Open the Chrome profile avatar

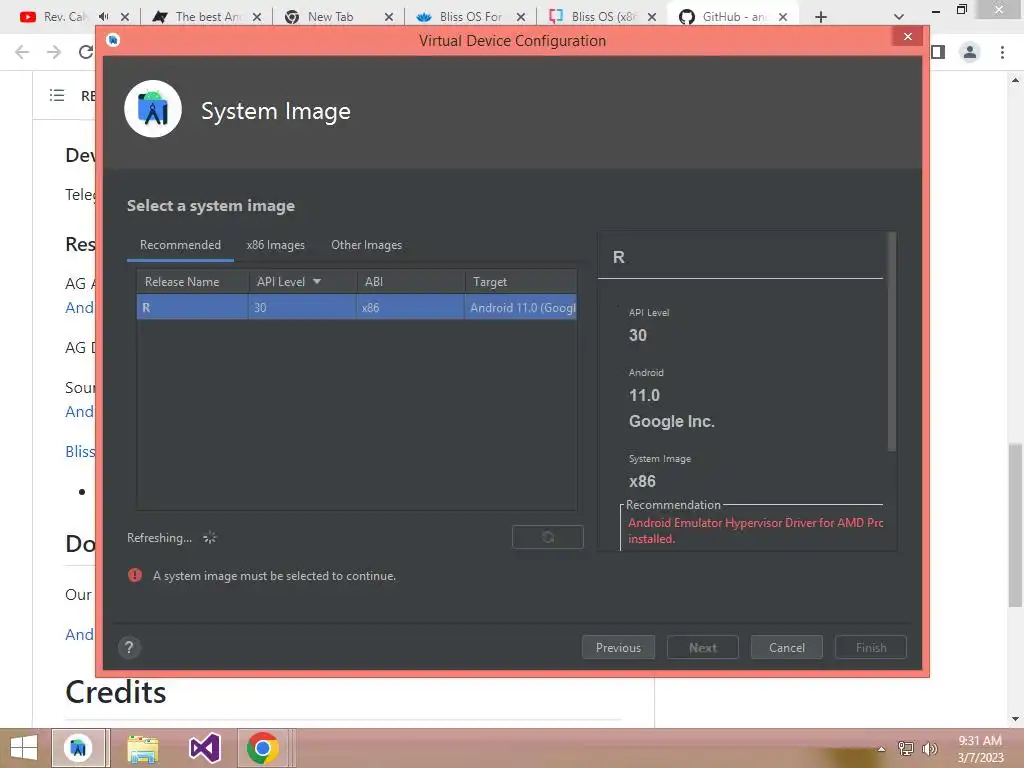click(x=970, y=52)
